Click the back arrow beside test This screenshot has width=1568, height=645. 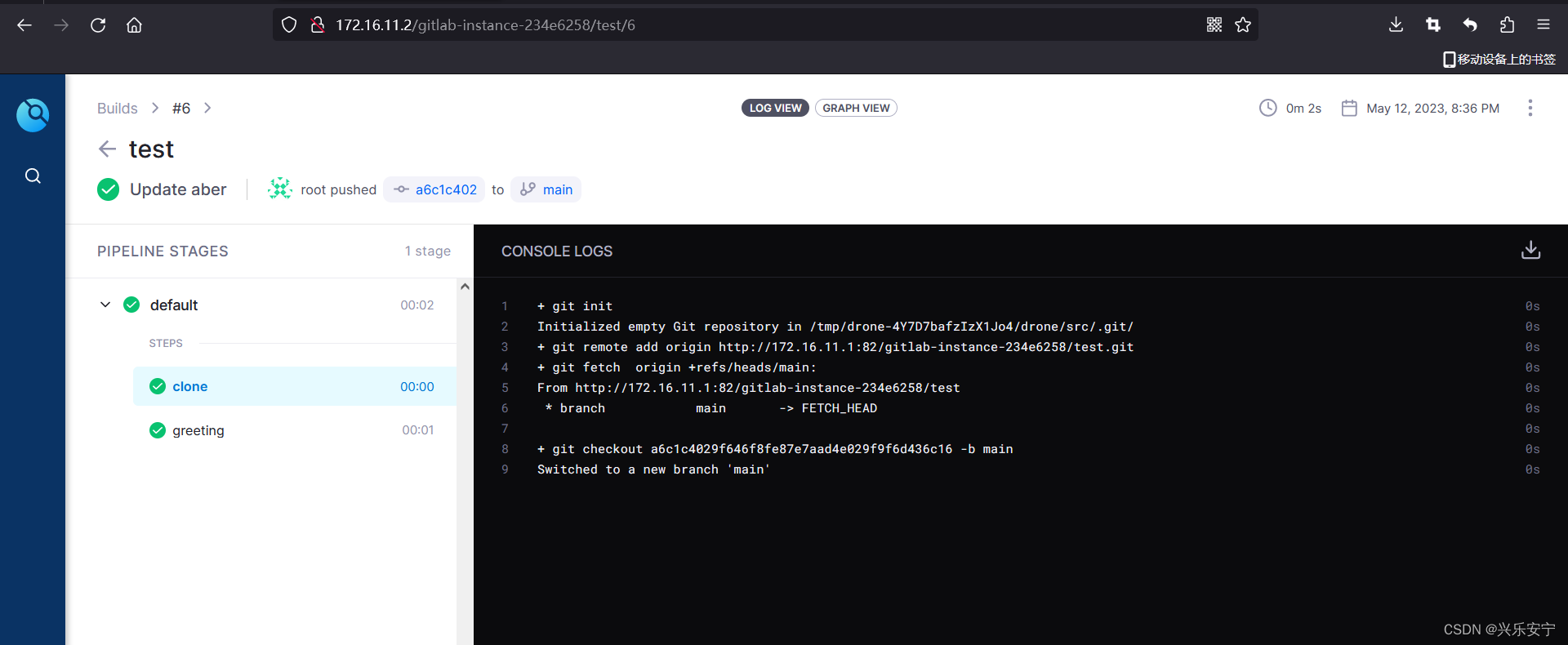coord(107,149)
